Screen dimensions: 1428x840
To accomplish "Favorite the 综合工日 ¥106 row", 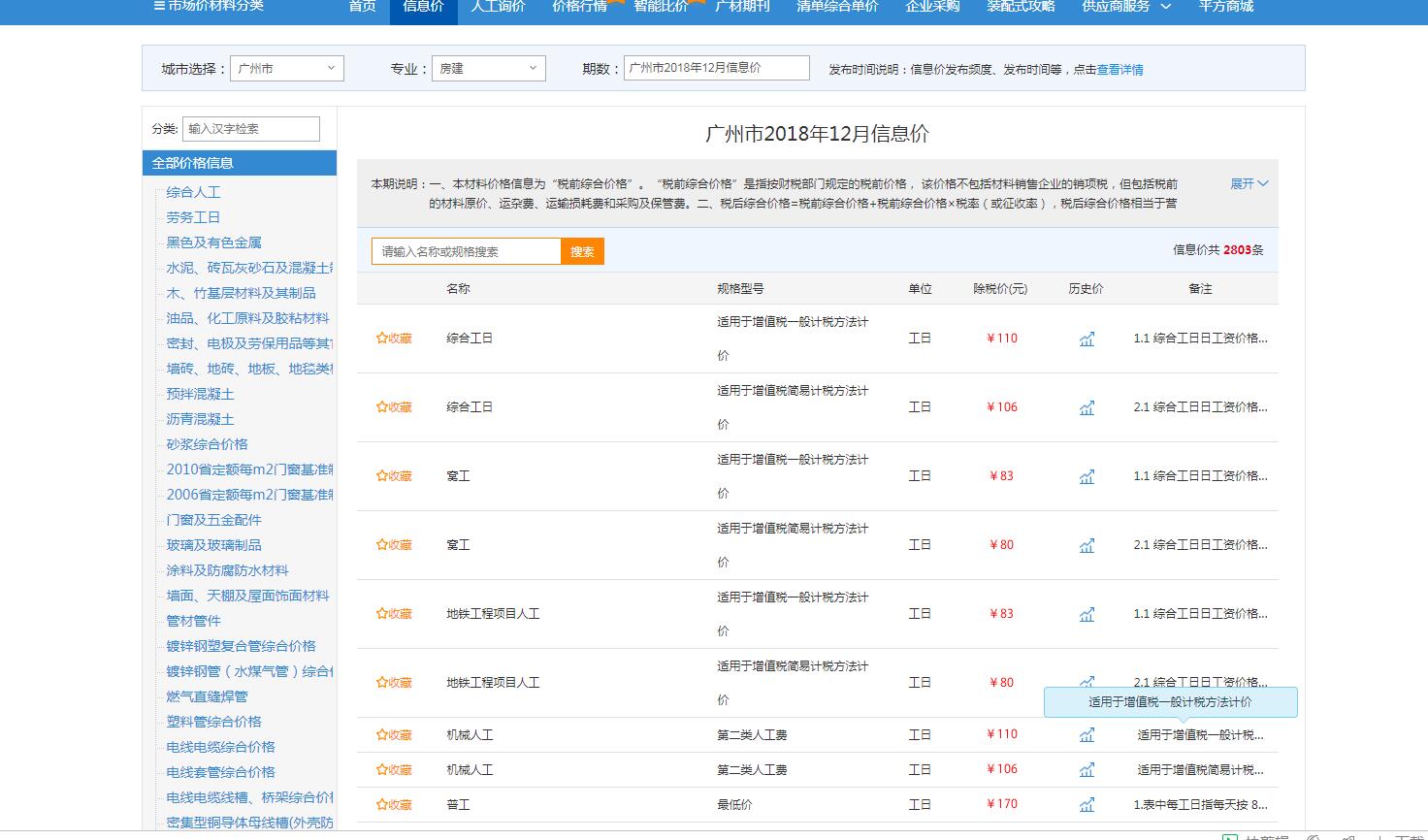I will click(394, 407).
